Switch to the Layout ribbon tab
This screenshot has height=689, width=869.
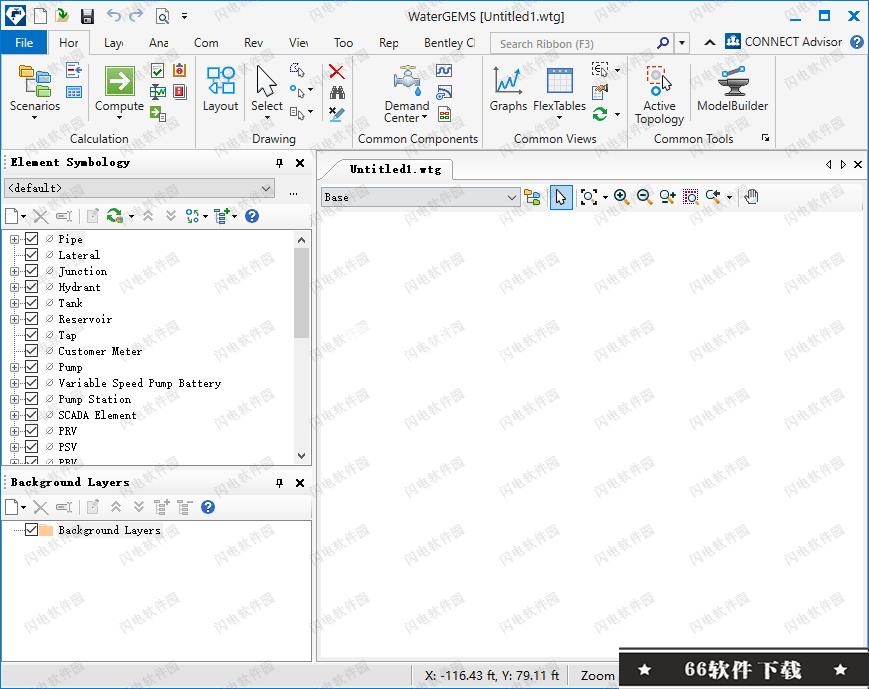(114, 43)
